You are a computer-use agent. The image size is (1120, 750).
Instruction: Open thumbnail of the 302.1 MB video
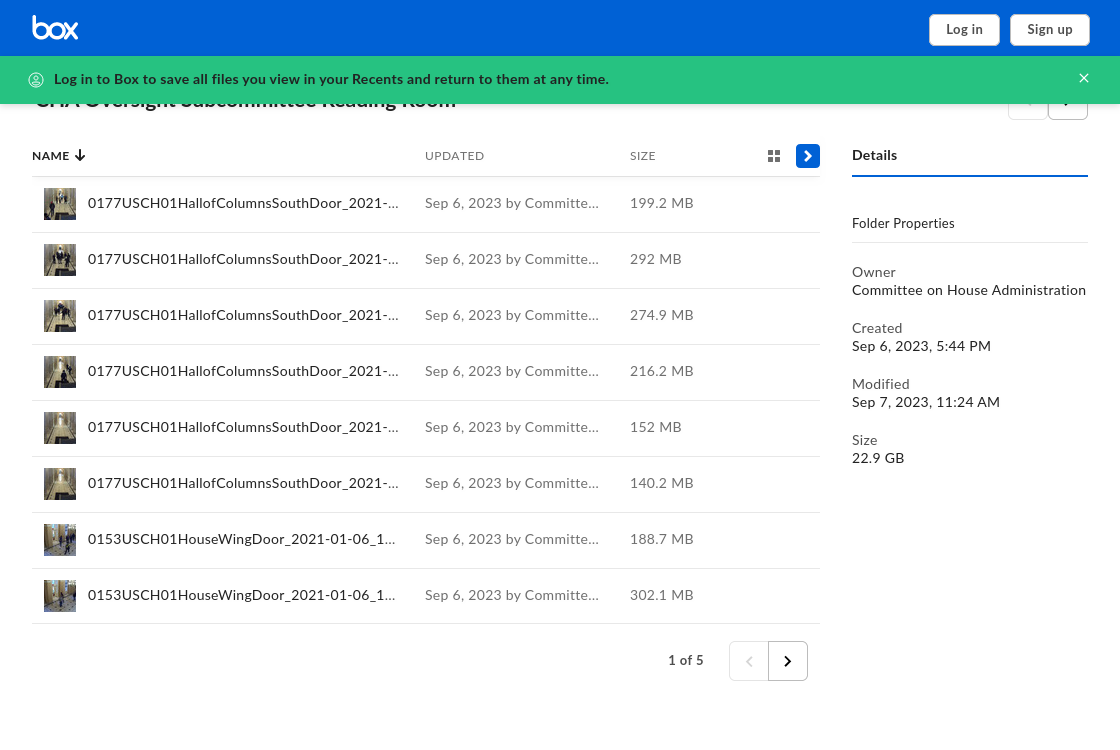(60, 596)
